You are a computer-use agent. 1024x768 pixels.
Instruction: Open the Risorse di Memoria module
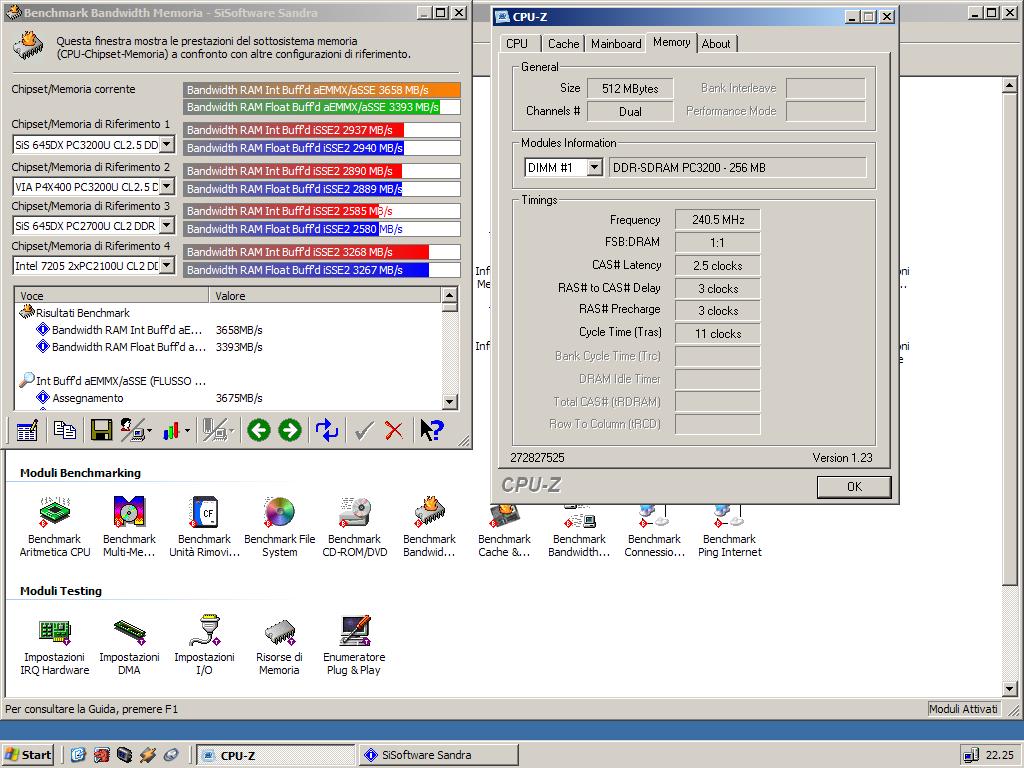tap(280, 645)
